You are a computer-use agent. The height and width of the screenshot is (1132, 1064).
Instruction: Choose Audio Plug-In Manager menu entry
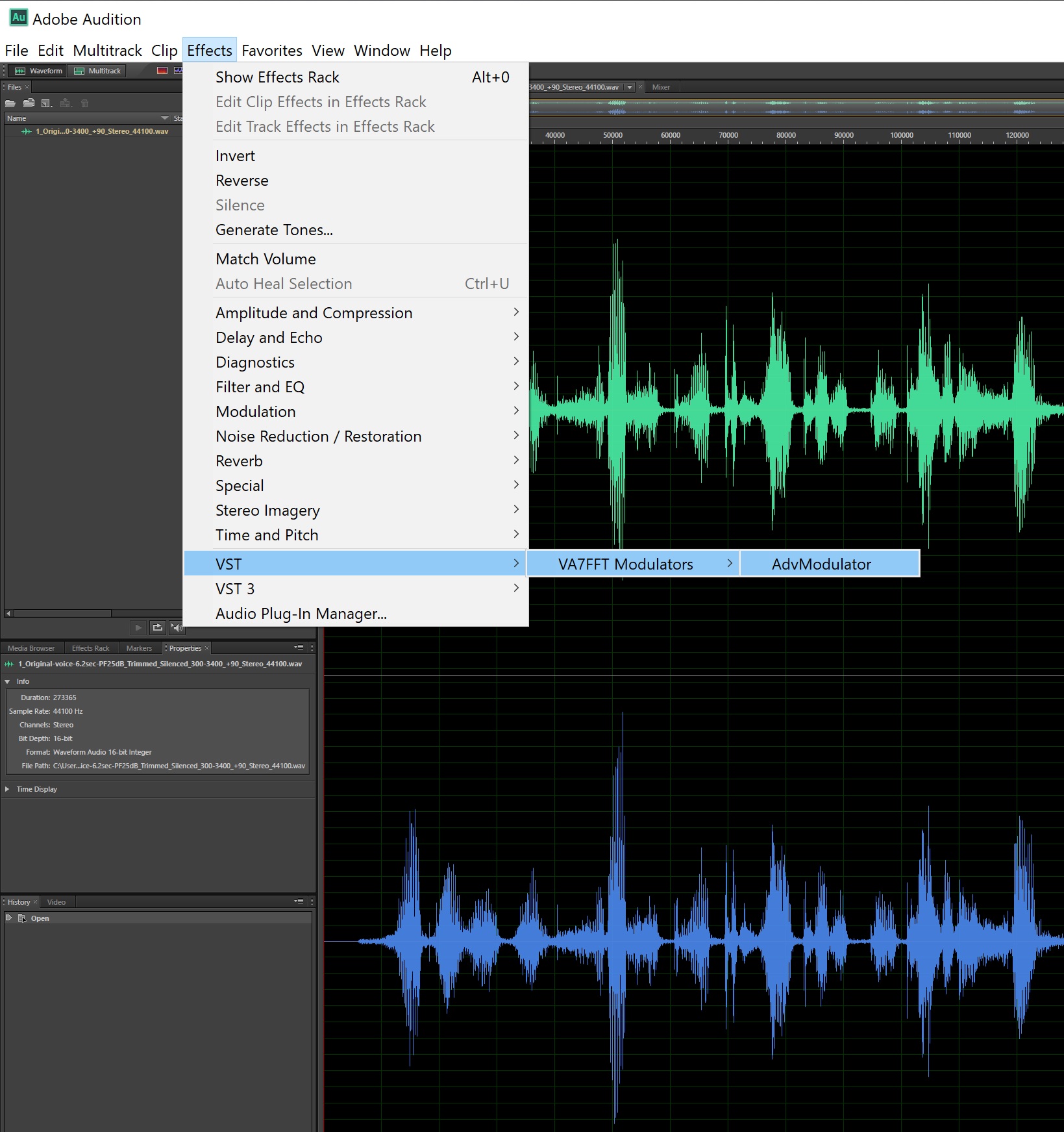(301, 614)
